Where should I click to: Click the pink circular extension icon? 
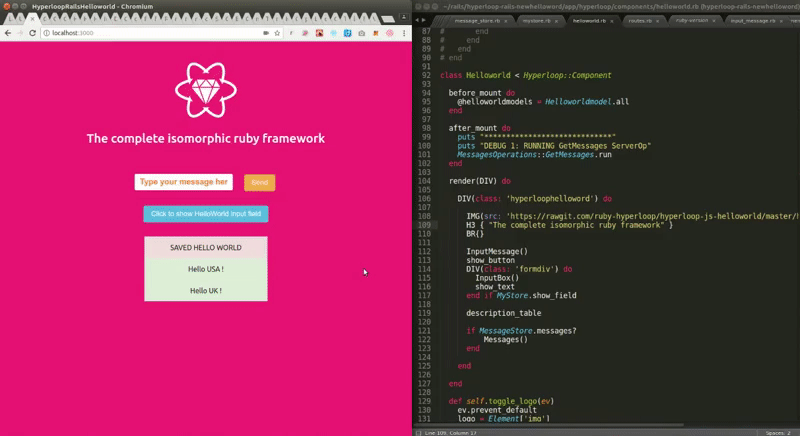[x=390, y=33]
